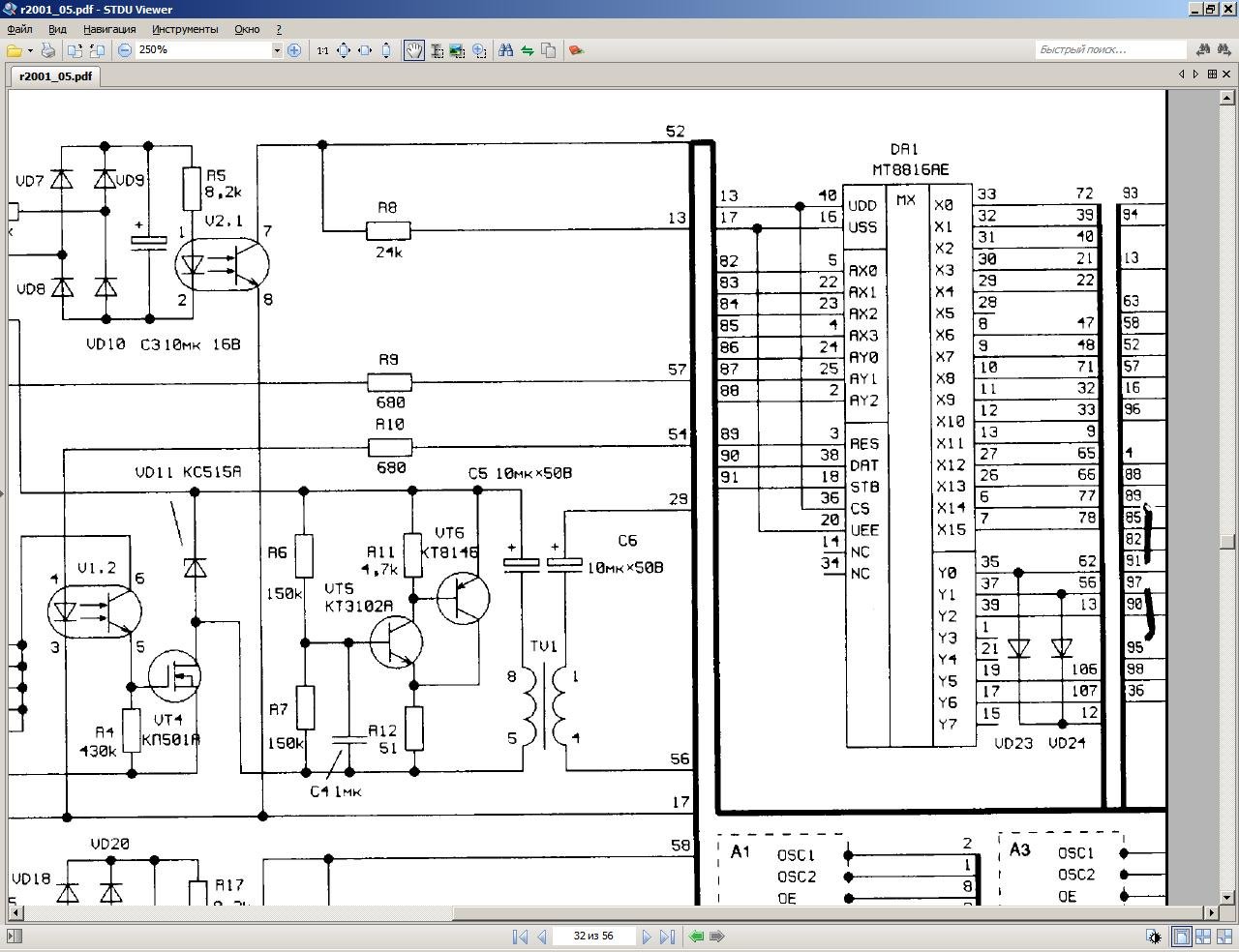
Task: Click the green back navigation arrow
Action: 696,937
